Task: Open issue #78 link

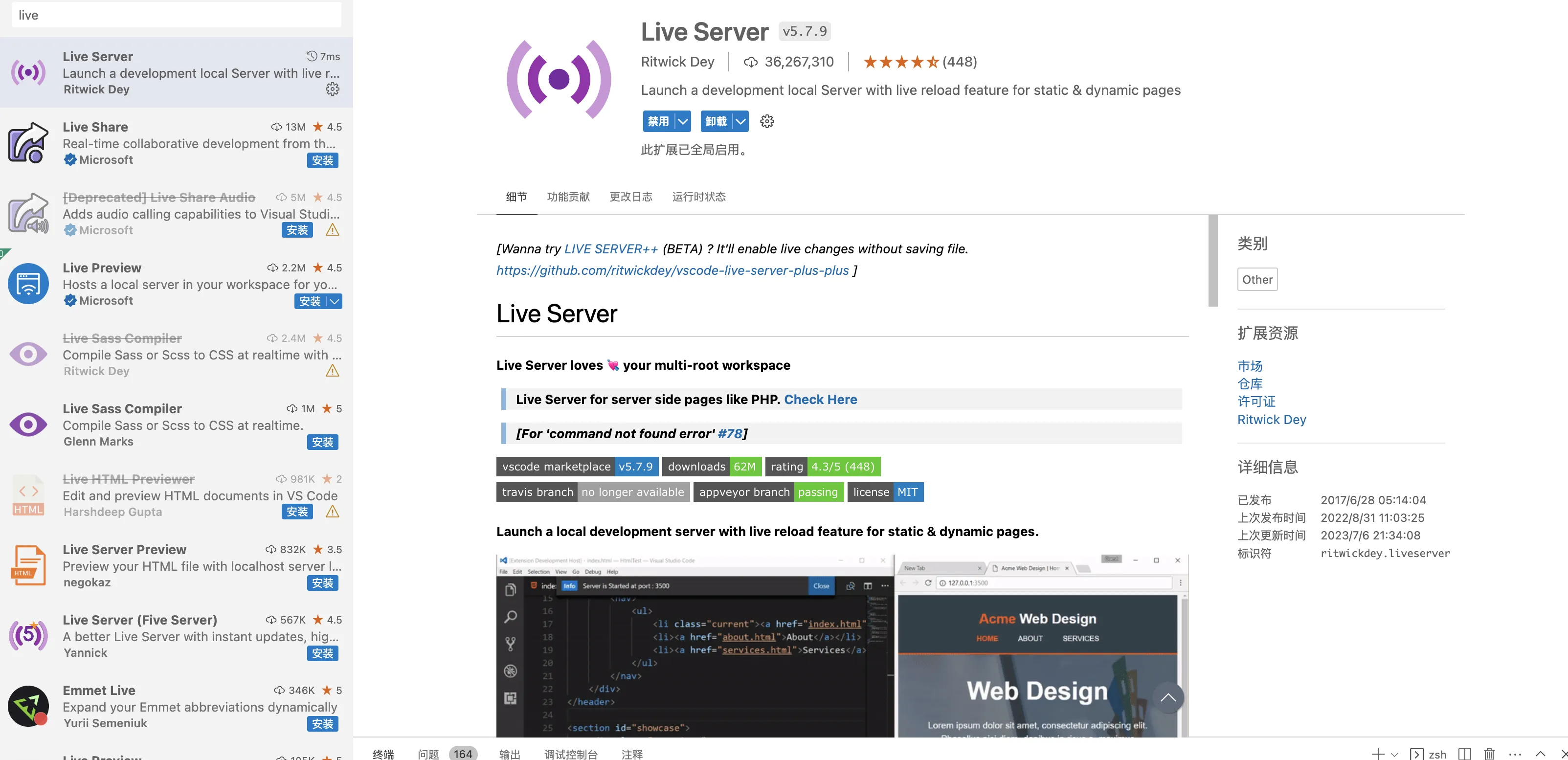Action: coord(730,433)
